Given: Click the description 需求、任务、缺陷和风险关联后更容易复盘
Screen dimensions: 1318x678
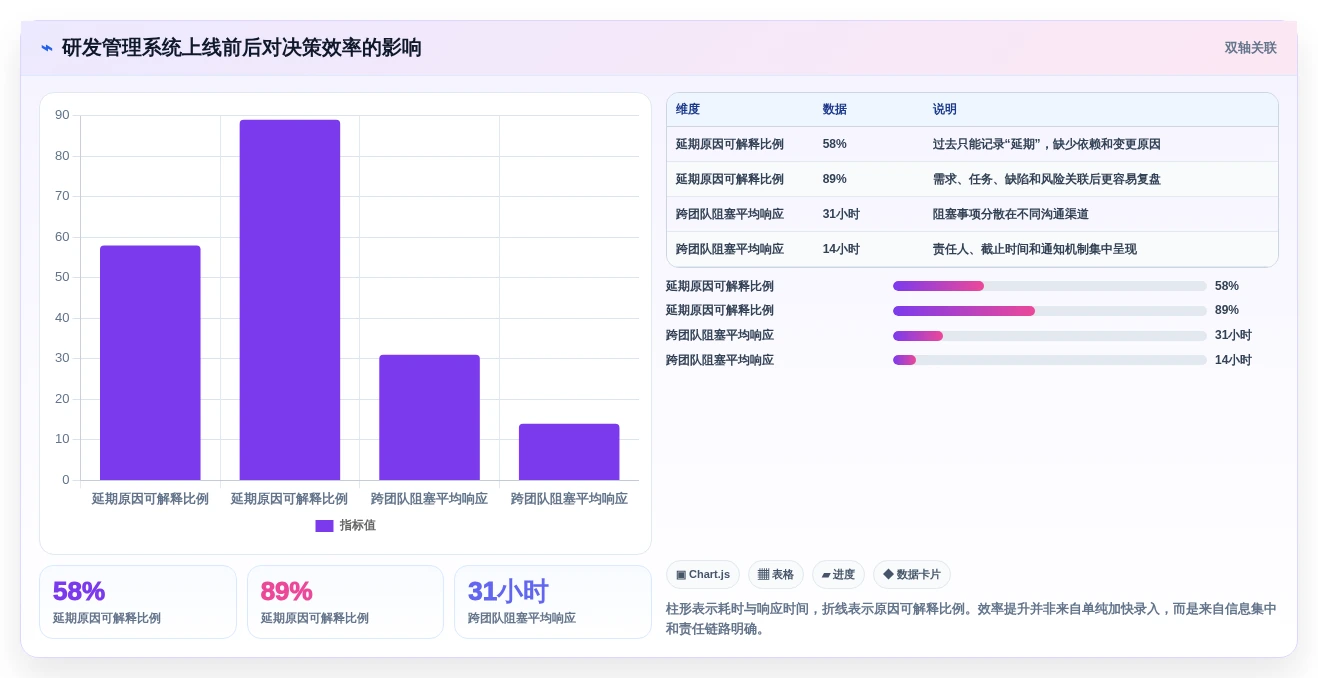Looking at the screenshot, I should click(1047, 179).
